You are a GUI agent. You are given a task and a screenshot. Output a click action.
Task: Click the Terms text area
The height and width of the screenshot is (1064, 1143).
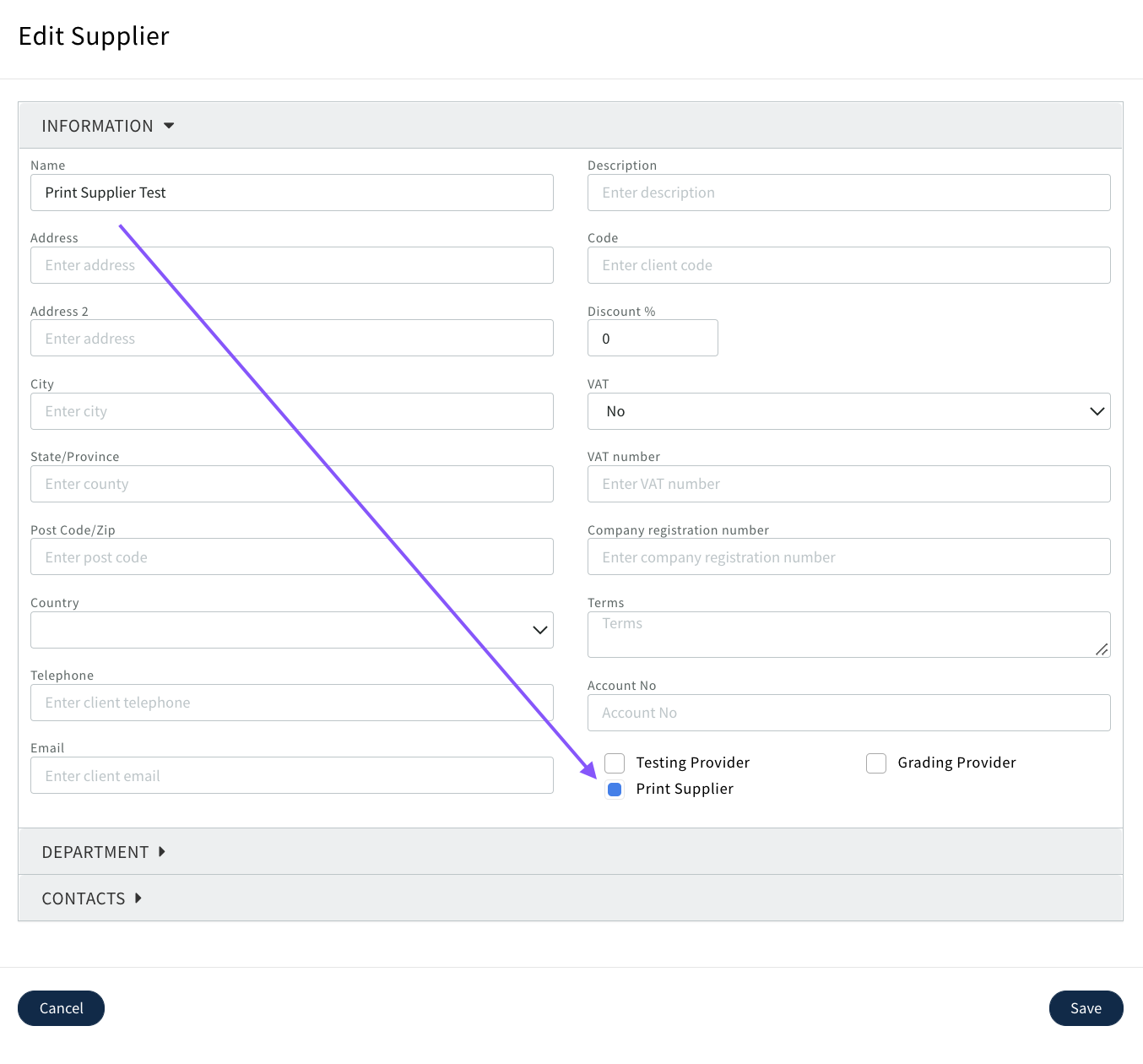[844, 634]
